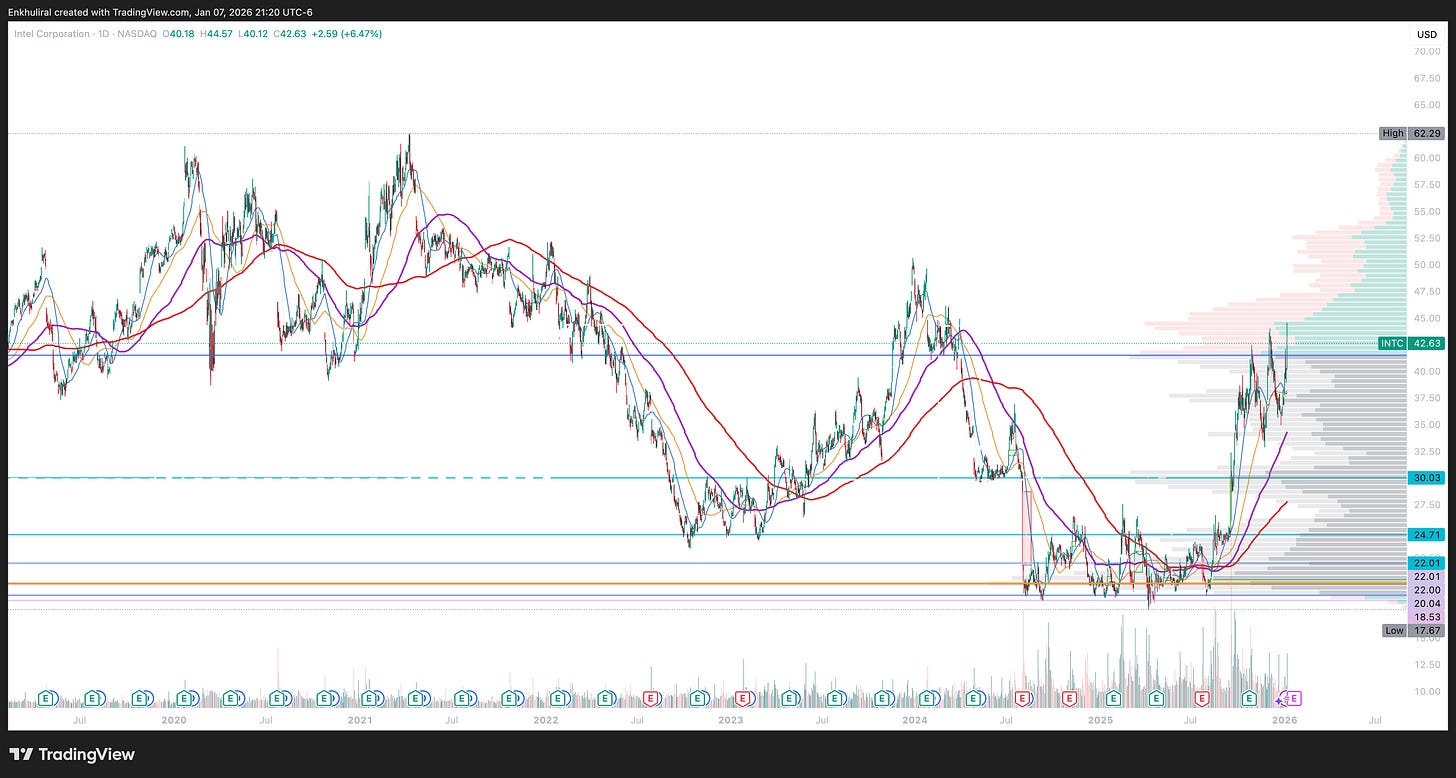1456x778 pixels.
Task: Click the 57.50 price axis tick
Action: pyautogui.click(x=1427, y=184)
